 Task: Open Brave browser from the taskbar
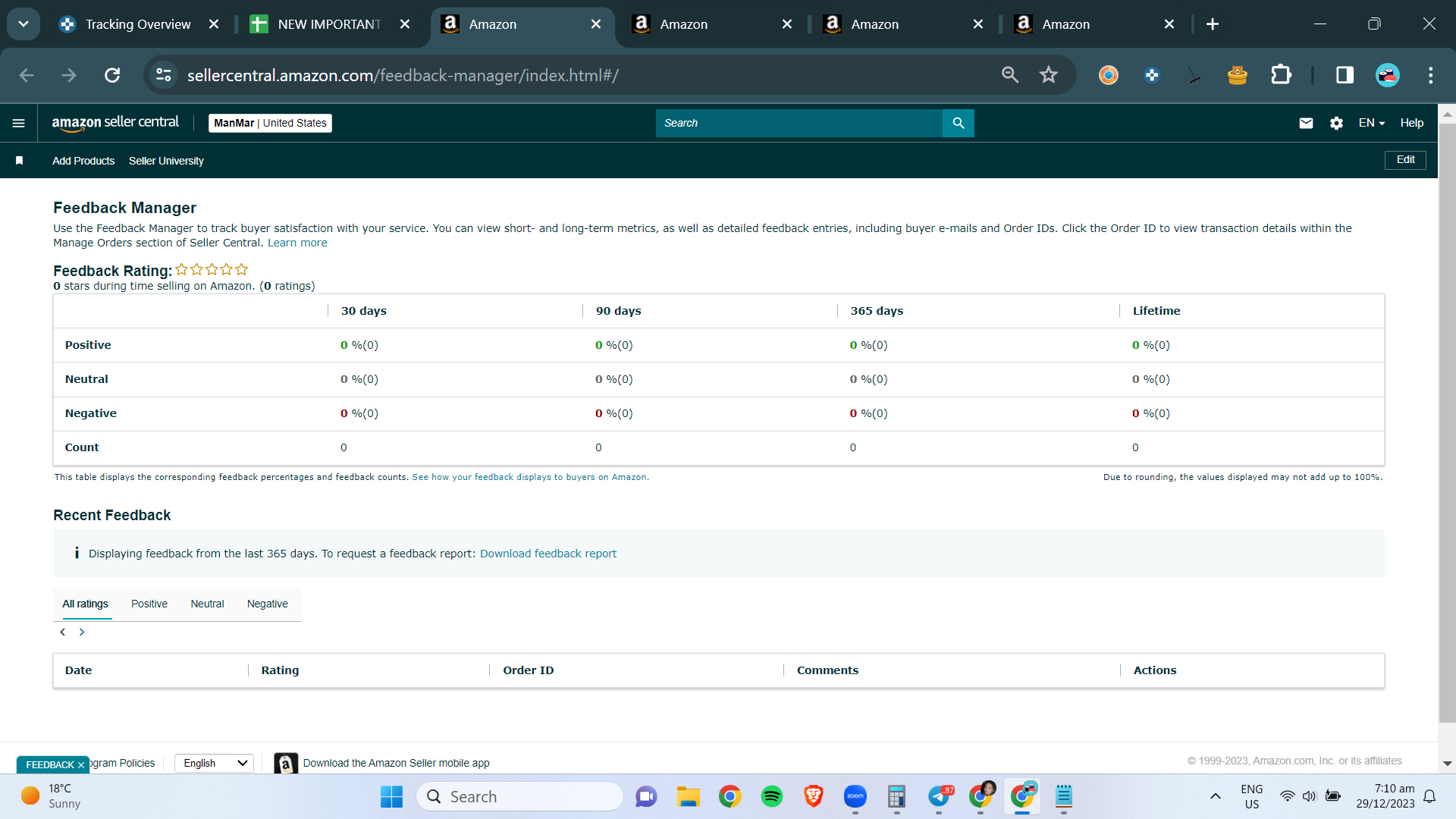[814, 796]
